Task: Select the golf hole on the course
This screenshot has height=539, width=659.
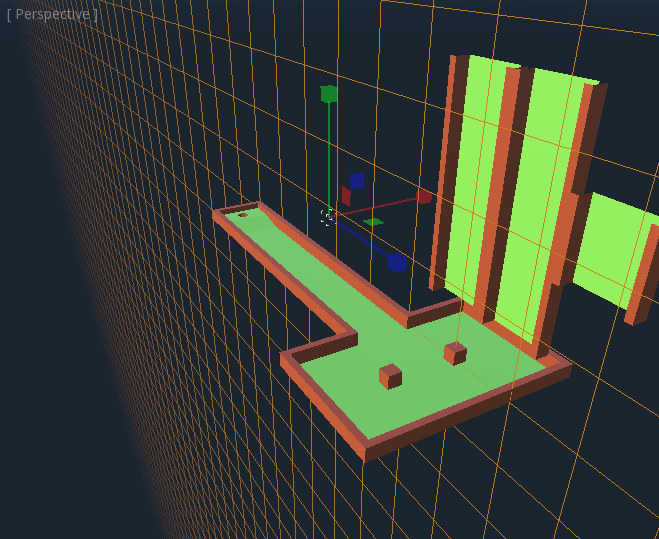Action: coord(242,214)
